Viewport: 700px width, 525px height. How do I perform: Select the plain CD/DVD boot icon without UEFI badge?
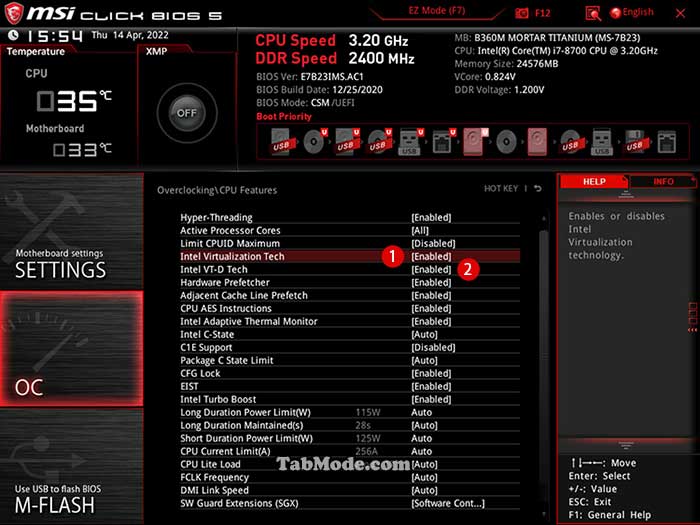pyautogui.click(x=506, y=142)
